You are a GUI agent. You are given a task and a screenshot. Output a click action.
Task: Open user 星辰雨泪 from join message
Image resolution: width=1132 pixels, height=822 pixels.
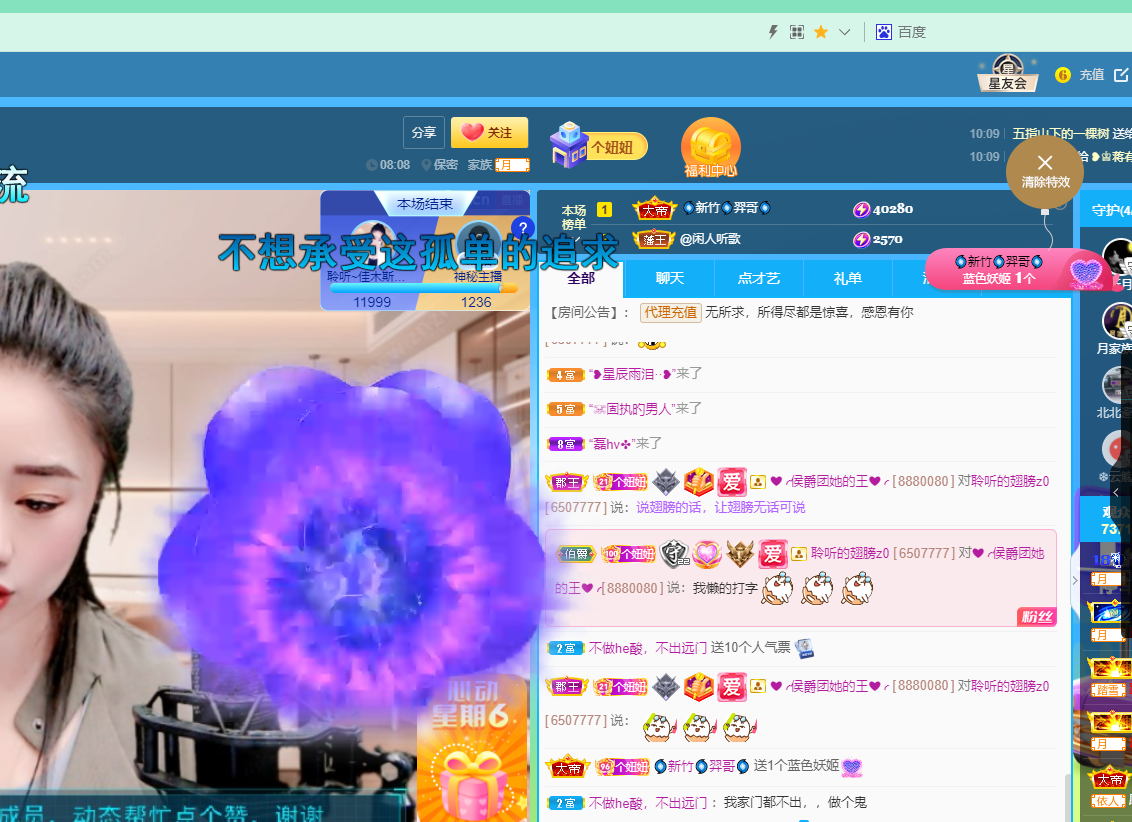631,374
